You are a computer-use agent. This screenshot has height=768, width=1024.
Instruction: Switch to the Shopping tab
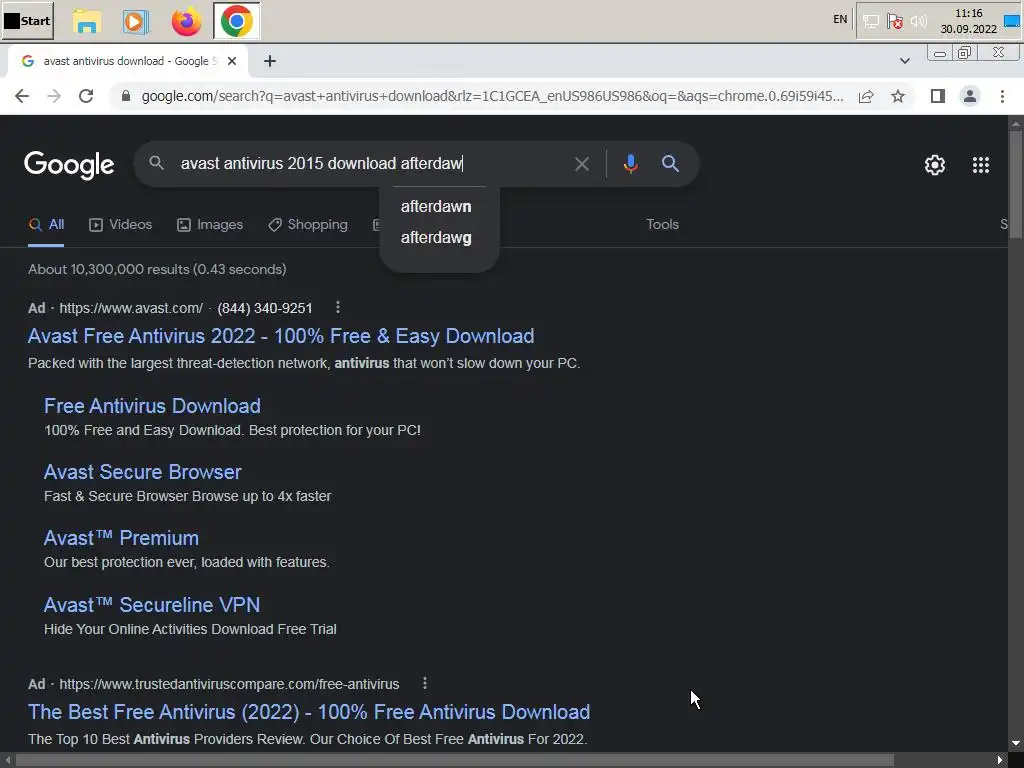pos(308,225)
